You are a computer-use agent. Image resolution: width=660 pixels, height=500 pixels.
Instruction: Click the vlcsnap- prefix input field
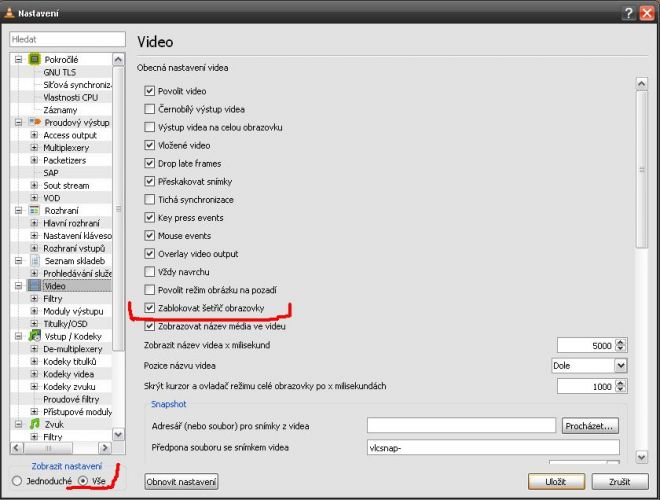(x=493, y=448)
